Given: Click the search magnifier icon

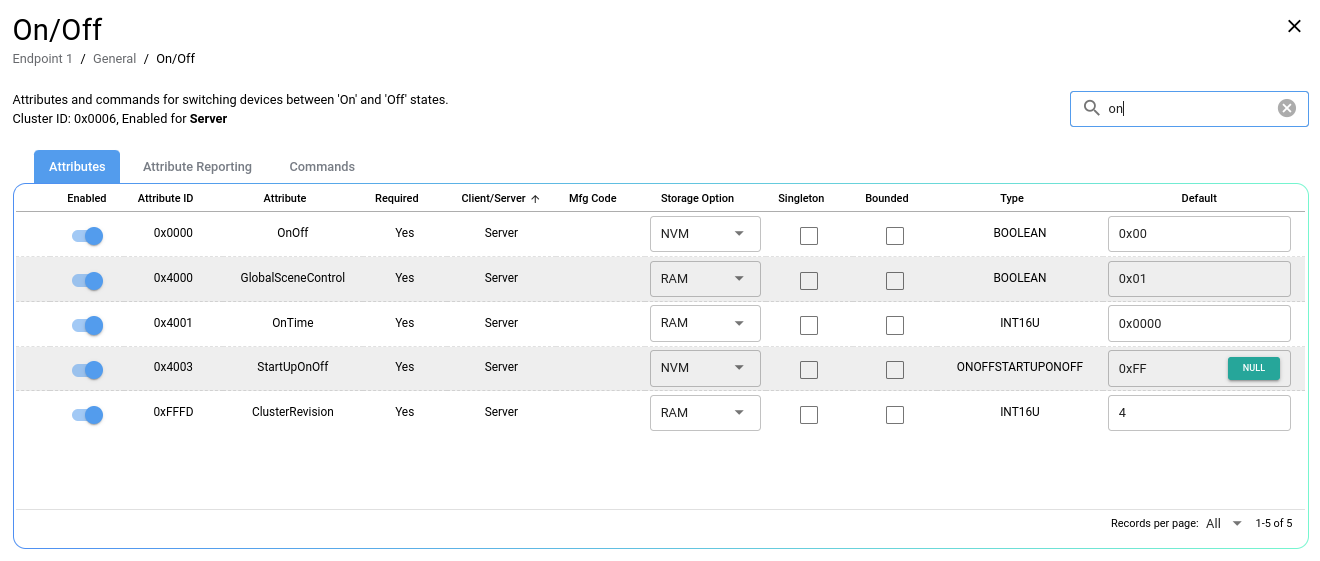Looking at the screenshot, I should [x=1091, y=108].
